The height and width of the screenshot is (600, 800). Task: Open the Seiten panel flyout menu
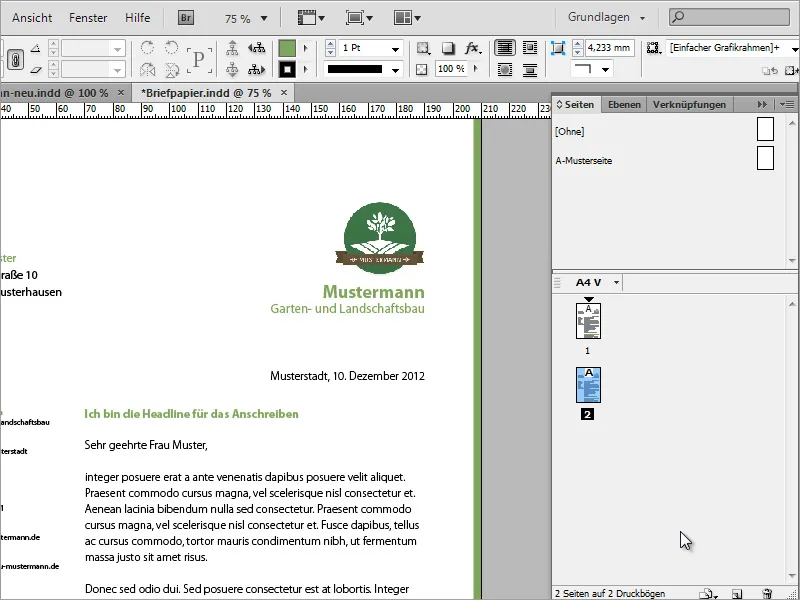tap(787, 105)
